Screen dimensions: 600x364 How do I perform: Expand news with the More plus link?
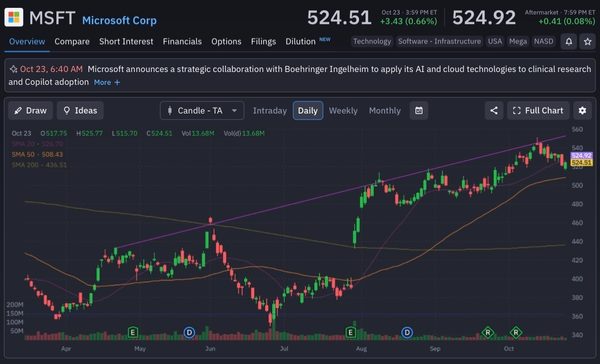(x=107, y=82)
